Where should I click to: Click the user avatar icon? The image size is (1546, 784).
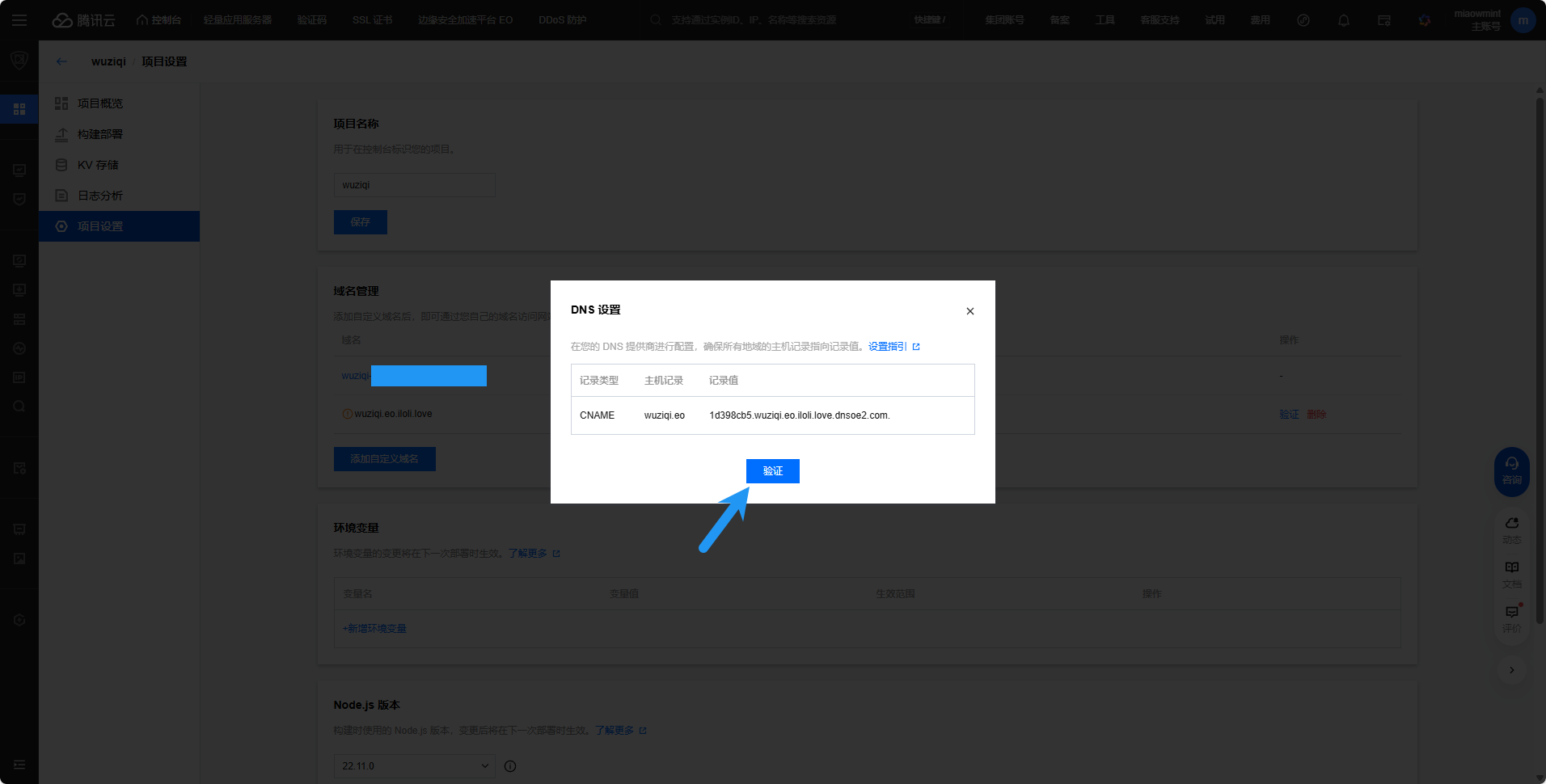point(1523,20)
